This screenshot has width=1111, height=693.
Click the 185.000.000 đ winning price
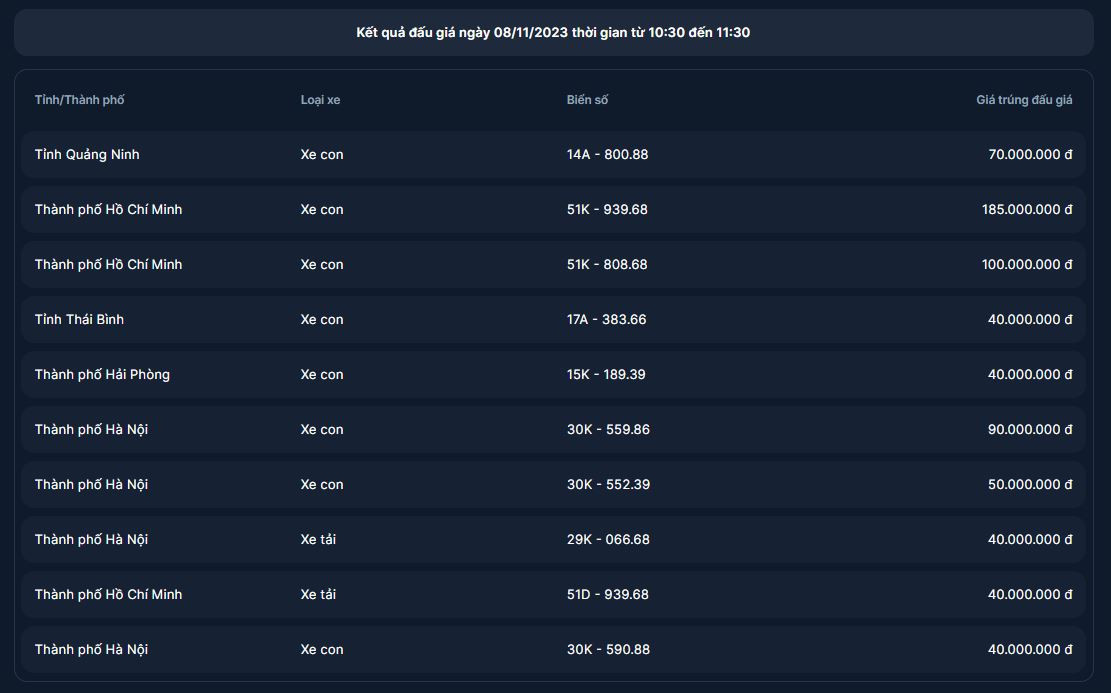pyautogui.click(x=1027, y=210)
